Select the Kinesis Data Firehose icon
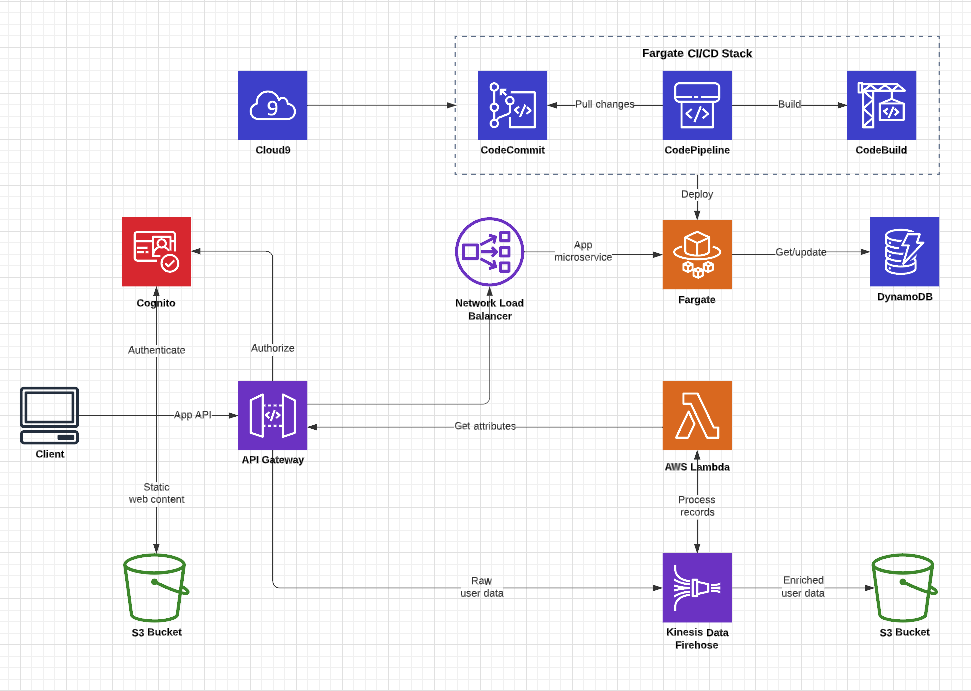971x691 pixels. [697, 587]
